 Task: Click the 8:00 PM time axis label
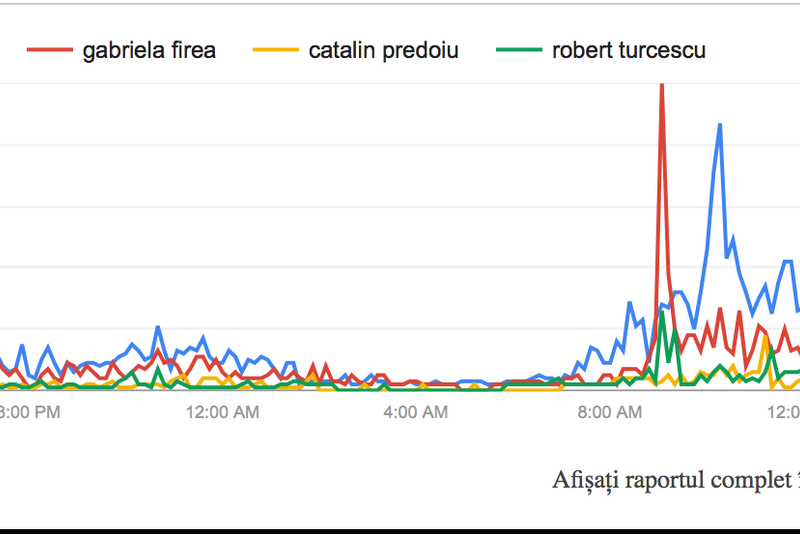[x=30, y=411]
